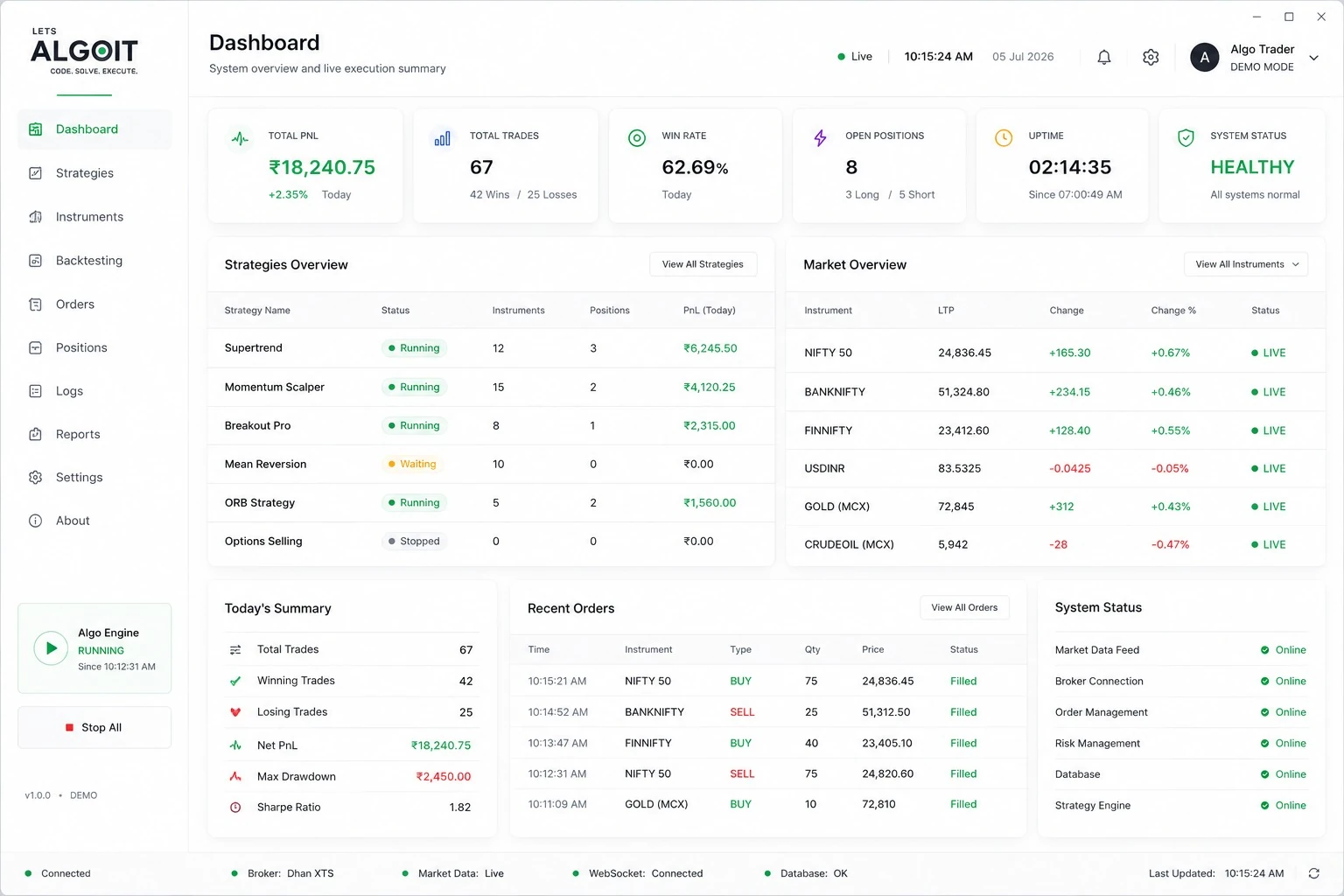The height and width of the screenshot is (896, 1344).
Task: Click Filled status of 10:11:09 AM order
Action: (x=963, y=804)
